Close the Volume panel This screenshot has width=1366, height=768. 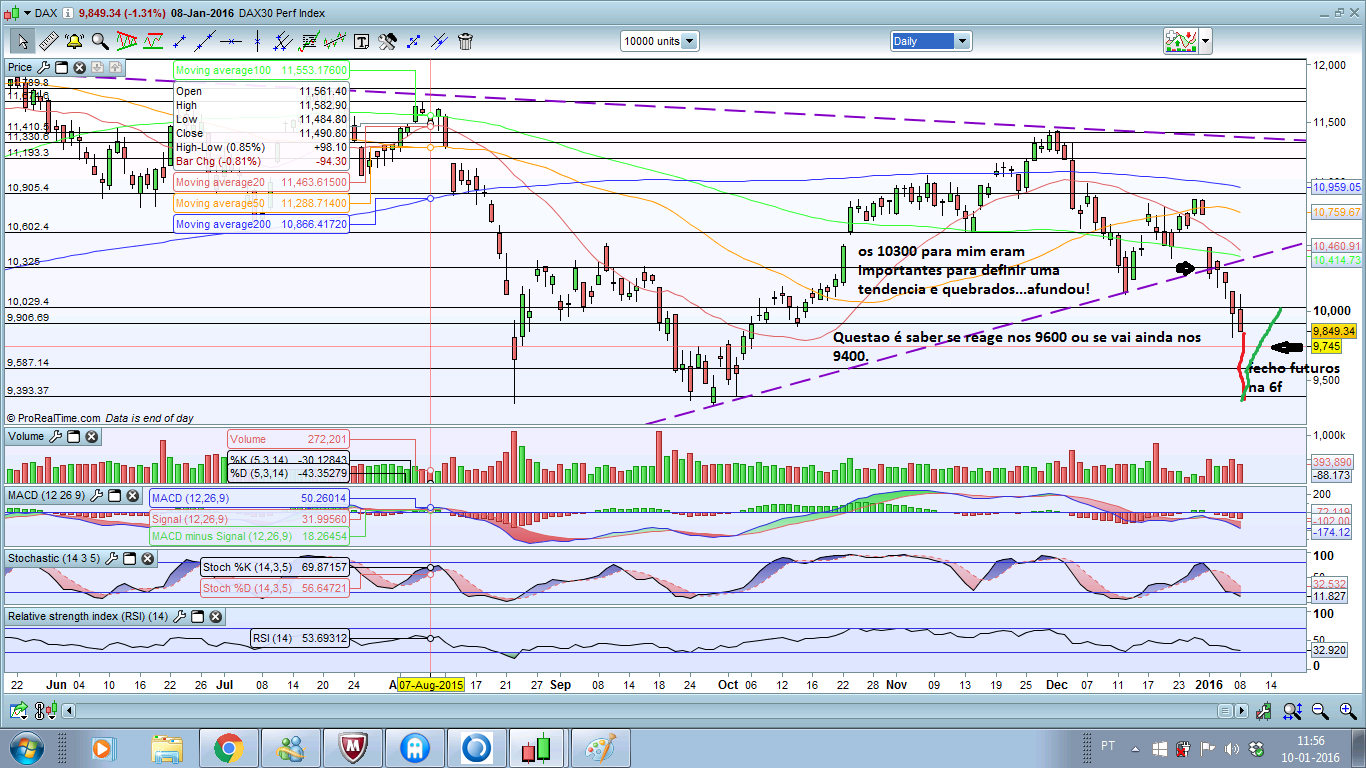91,437
